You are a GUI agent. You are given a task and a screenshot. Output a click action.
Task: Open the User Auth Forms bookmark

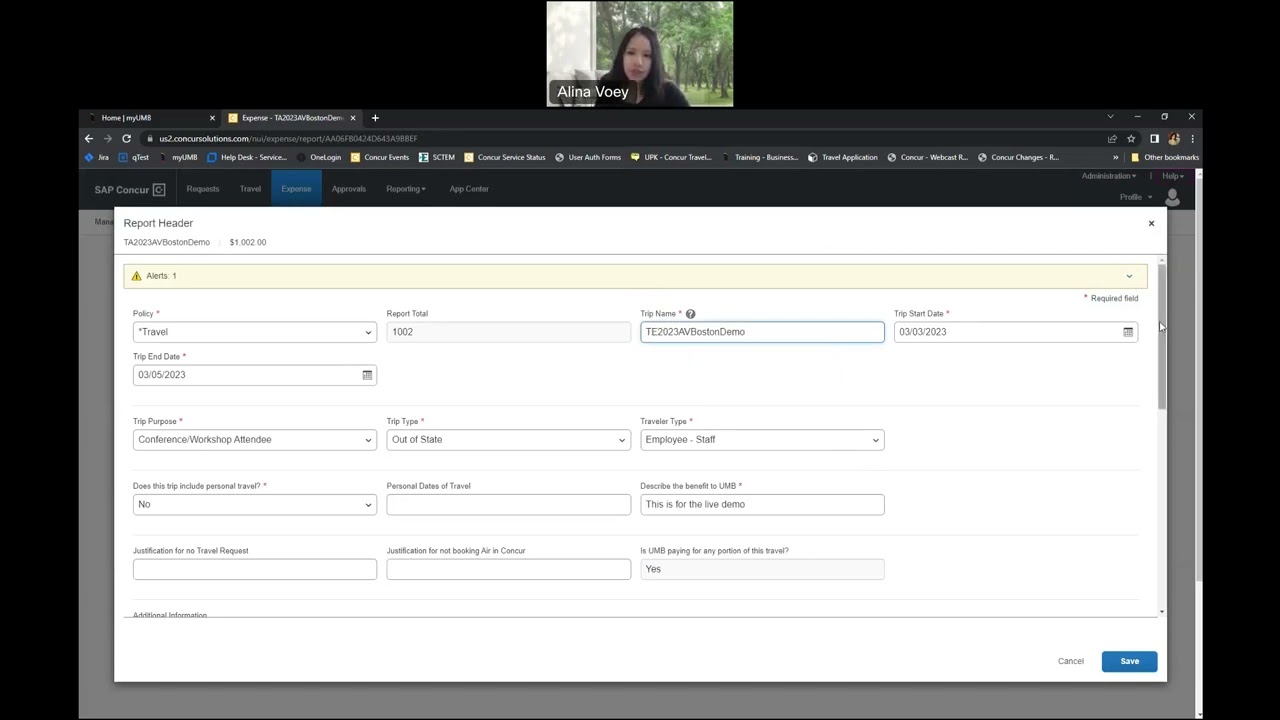pyautogui.click(x=588, y=157)
